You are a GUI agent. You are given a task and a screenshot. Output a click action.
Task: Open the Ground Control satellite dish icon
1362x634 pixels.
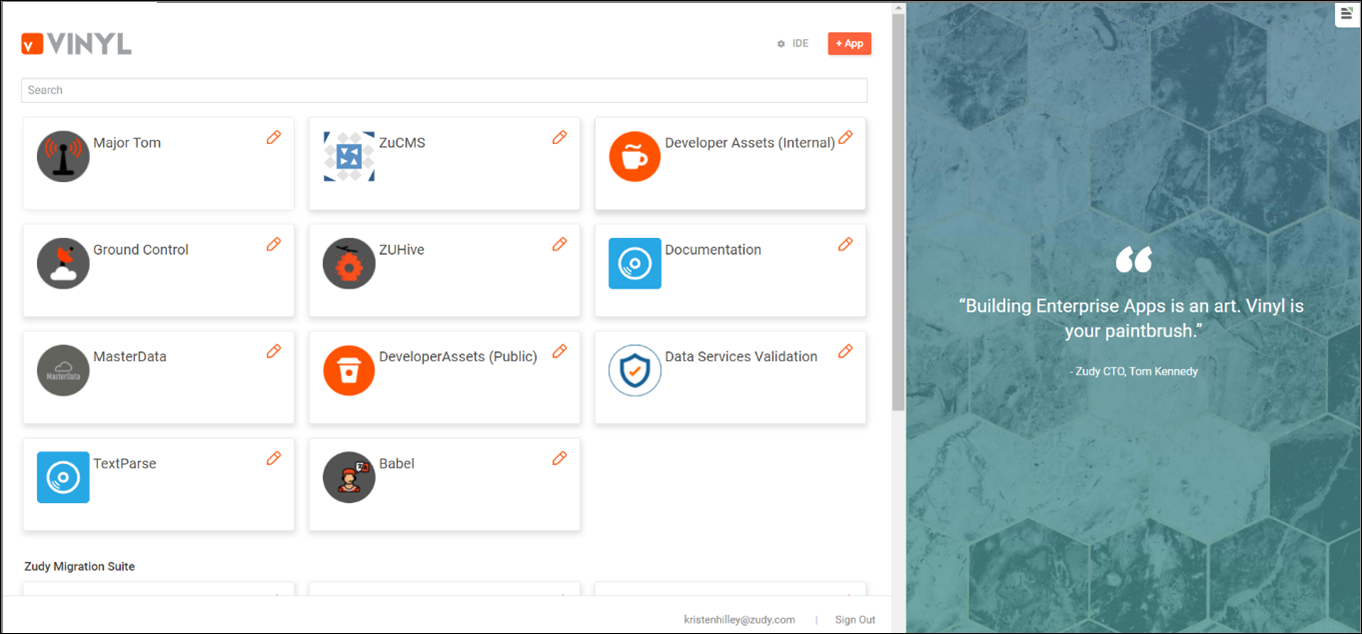tap(63, 264)
